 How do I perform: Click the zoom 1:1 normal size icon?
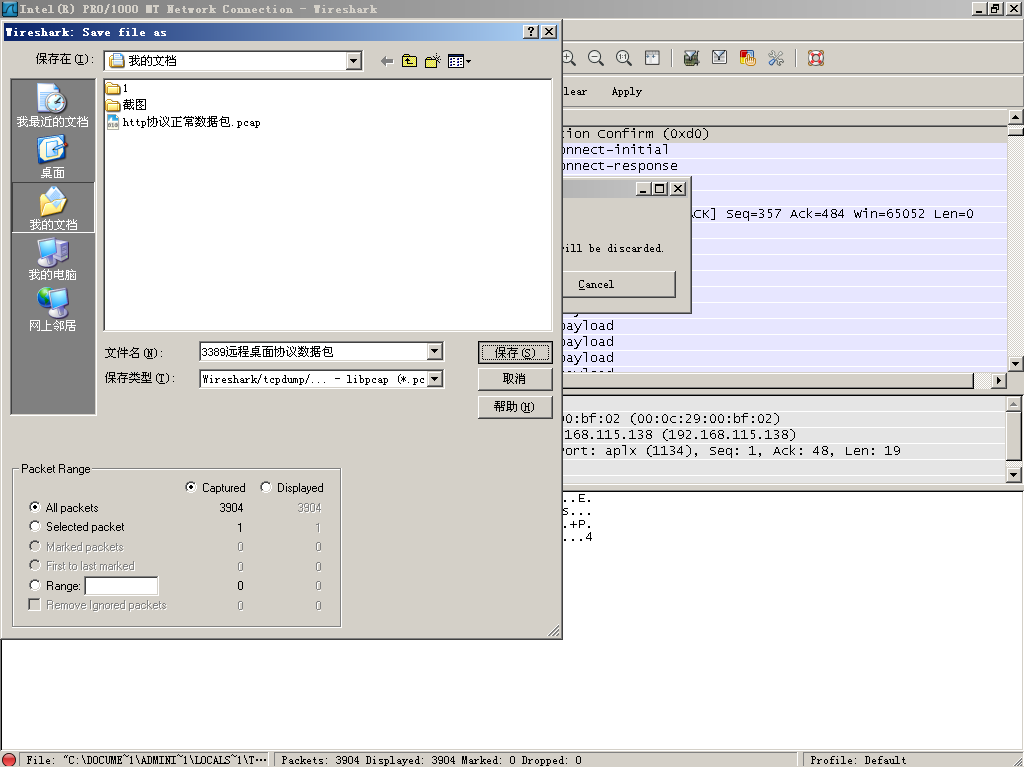tap(624, 58)
